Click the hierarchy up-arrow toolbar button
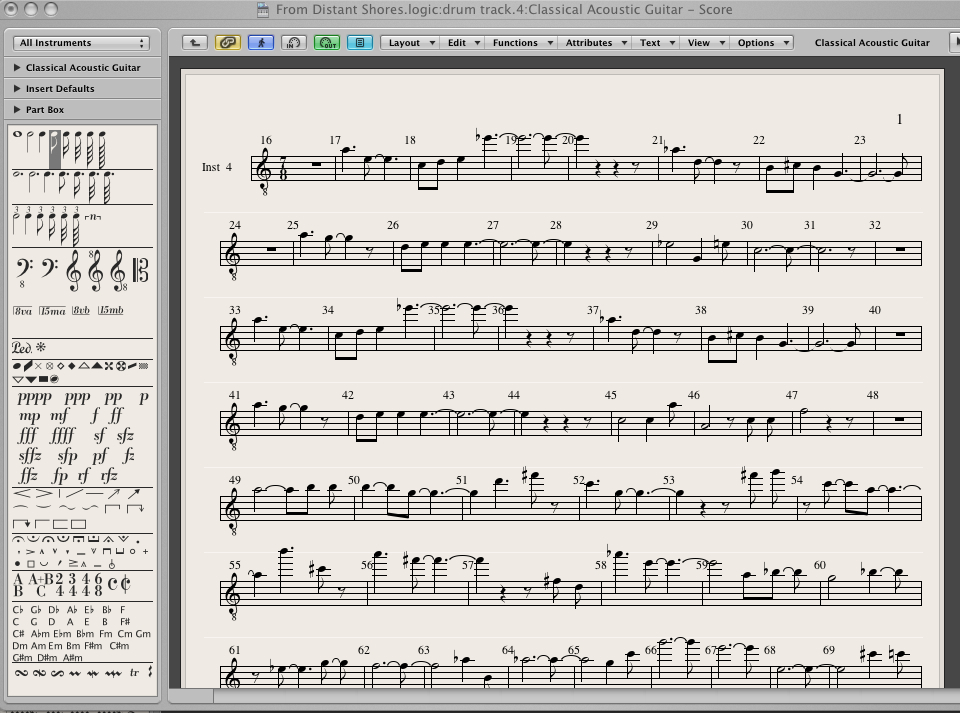 point(195,42)
